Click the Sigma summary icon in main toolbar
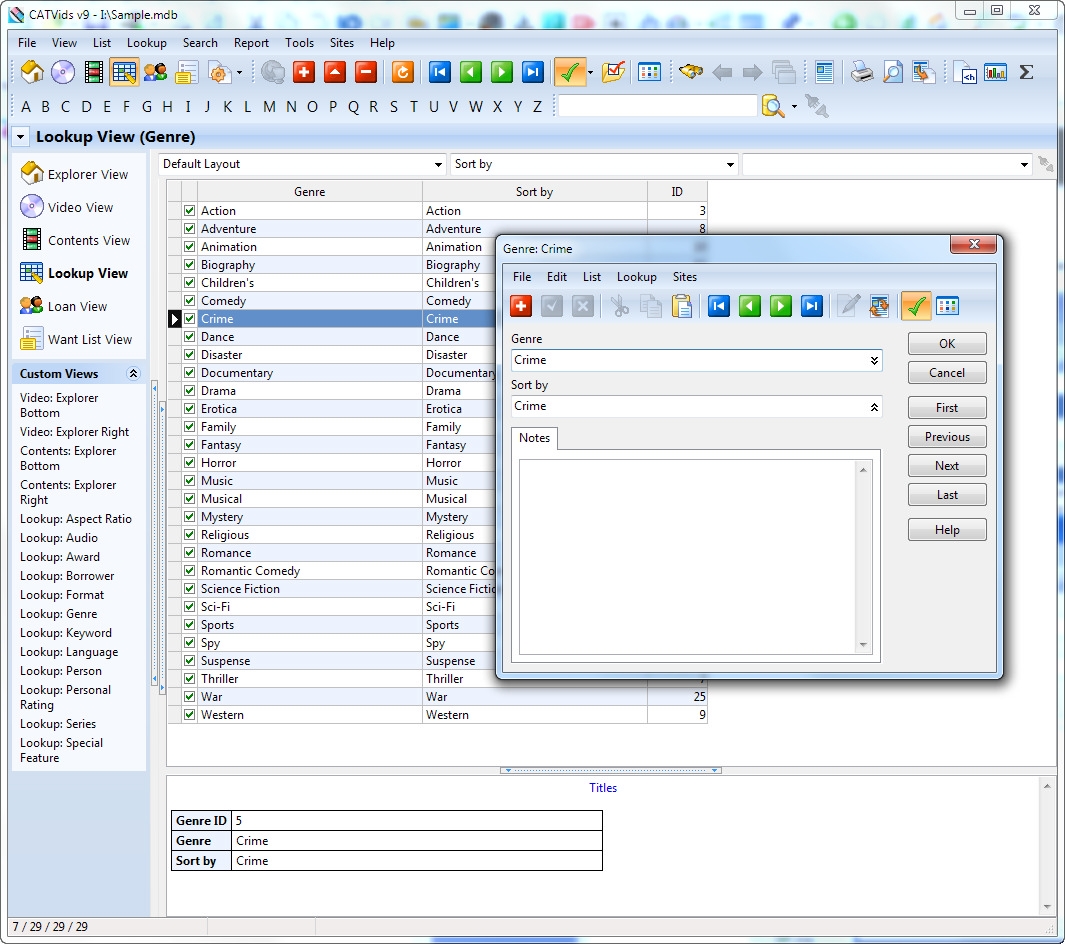Image resolution: width=1065 pixels, height=944 pixels. [1025, 72]
